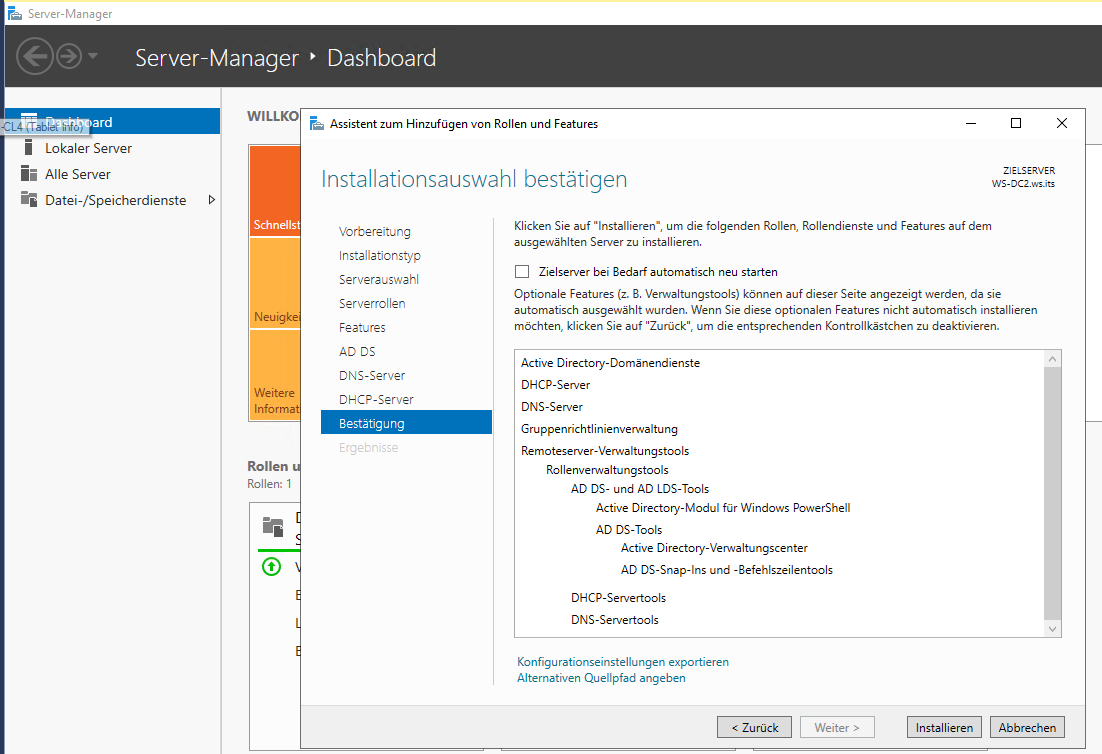Click the Installieren button
The width and height of the screenshot is (1102, 754).
point(944,727)
